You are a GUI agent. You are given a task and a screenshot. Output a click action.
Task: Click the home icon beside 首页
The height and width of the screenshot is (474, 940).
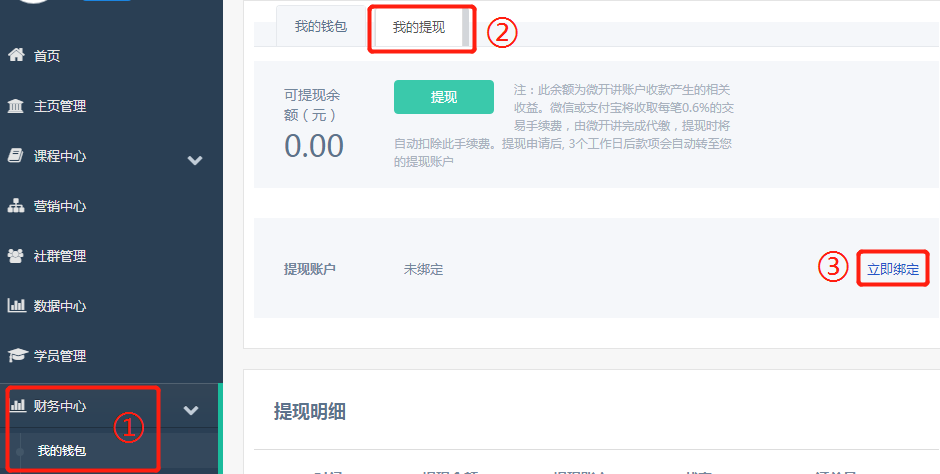click(16, 55)
